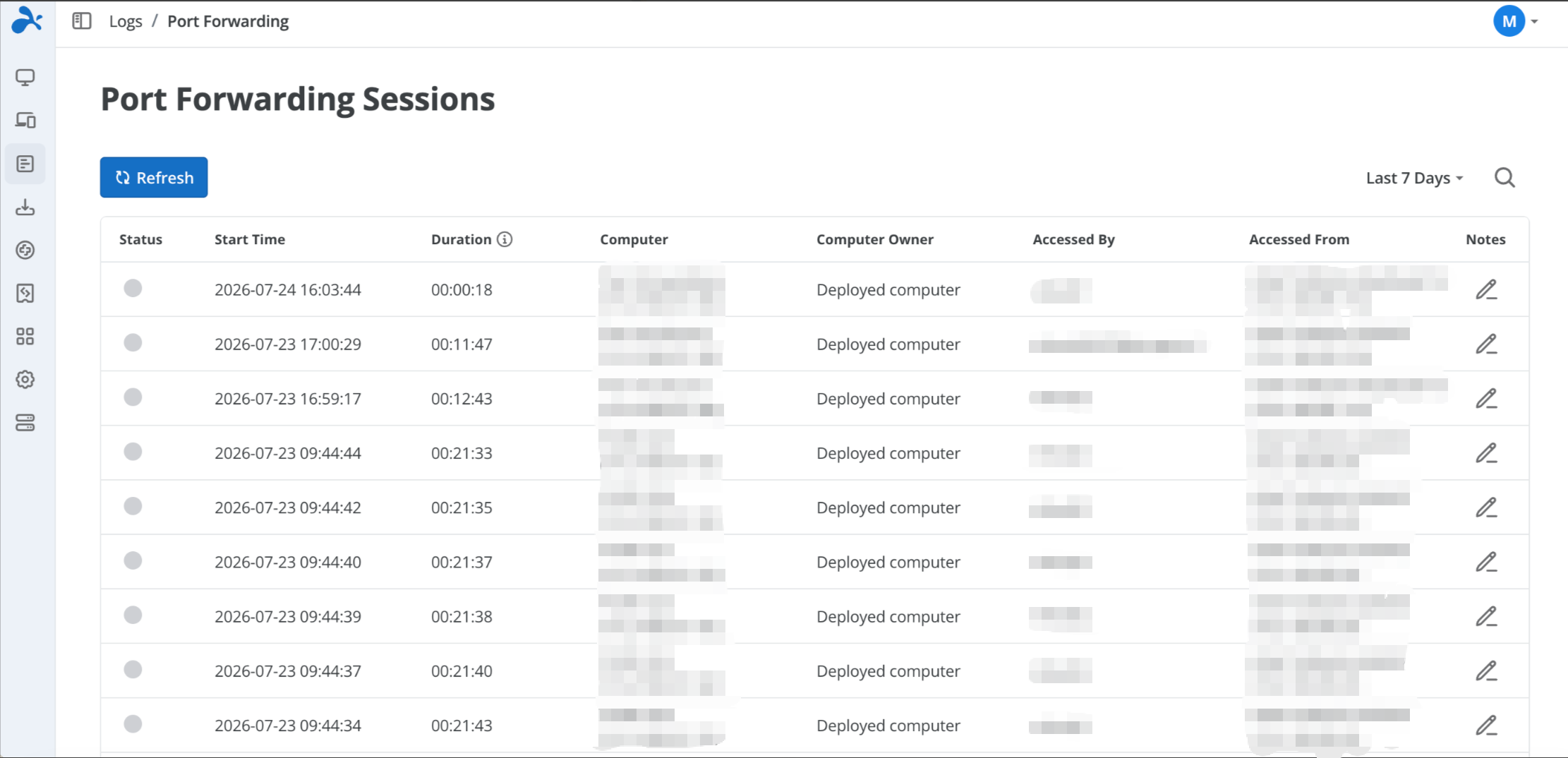Open the download tray icon in sidebar
The height and width of the screenshot is (758, 1568).
click(25, 207)
